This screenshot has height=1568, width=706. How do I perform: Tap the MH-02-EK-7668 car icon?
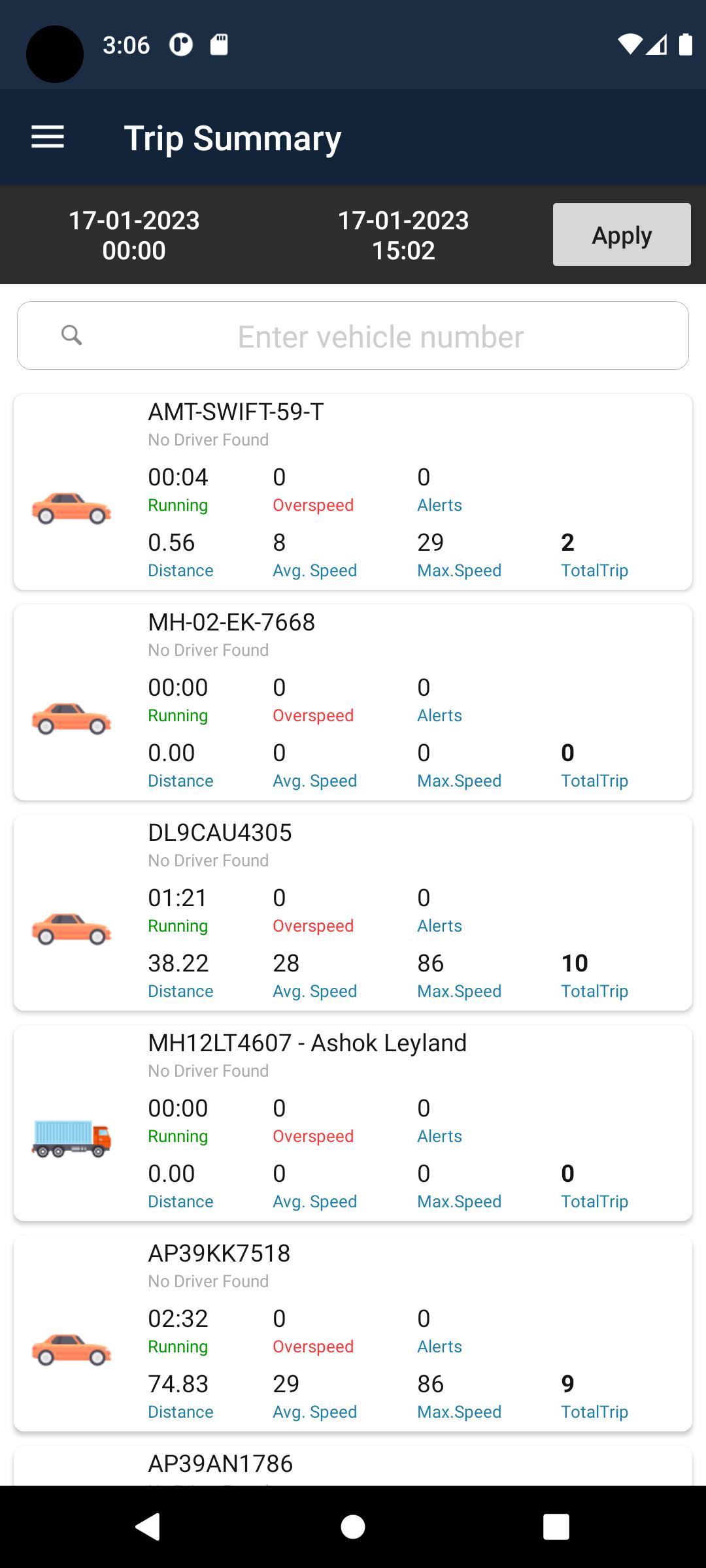click(71, 719)
